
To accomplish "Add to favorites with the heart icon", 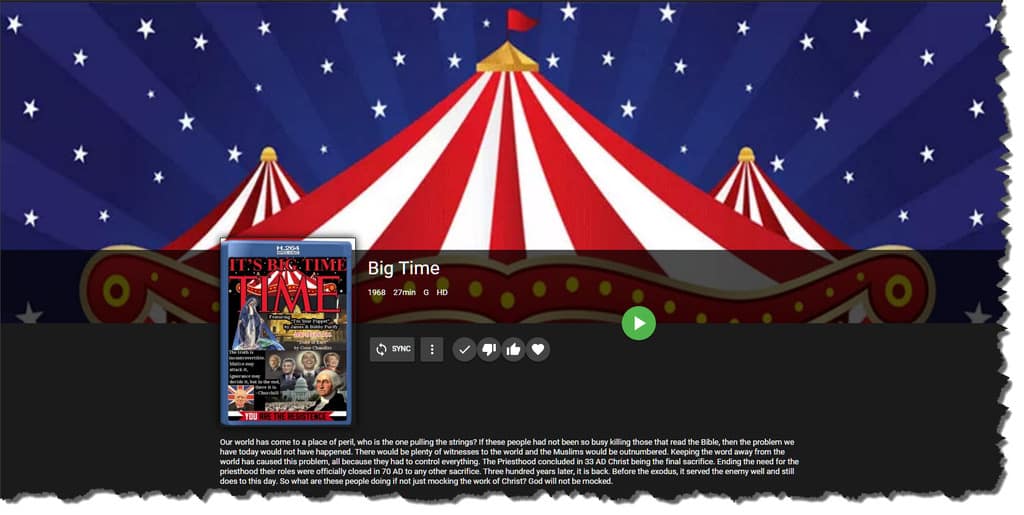I will coord(537,349).
